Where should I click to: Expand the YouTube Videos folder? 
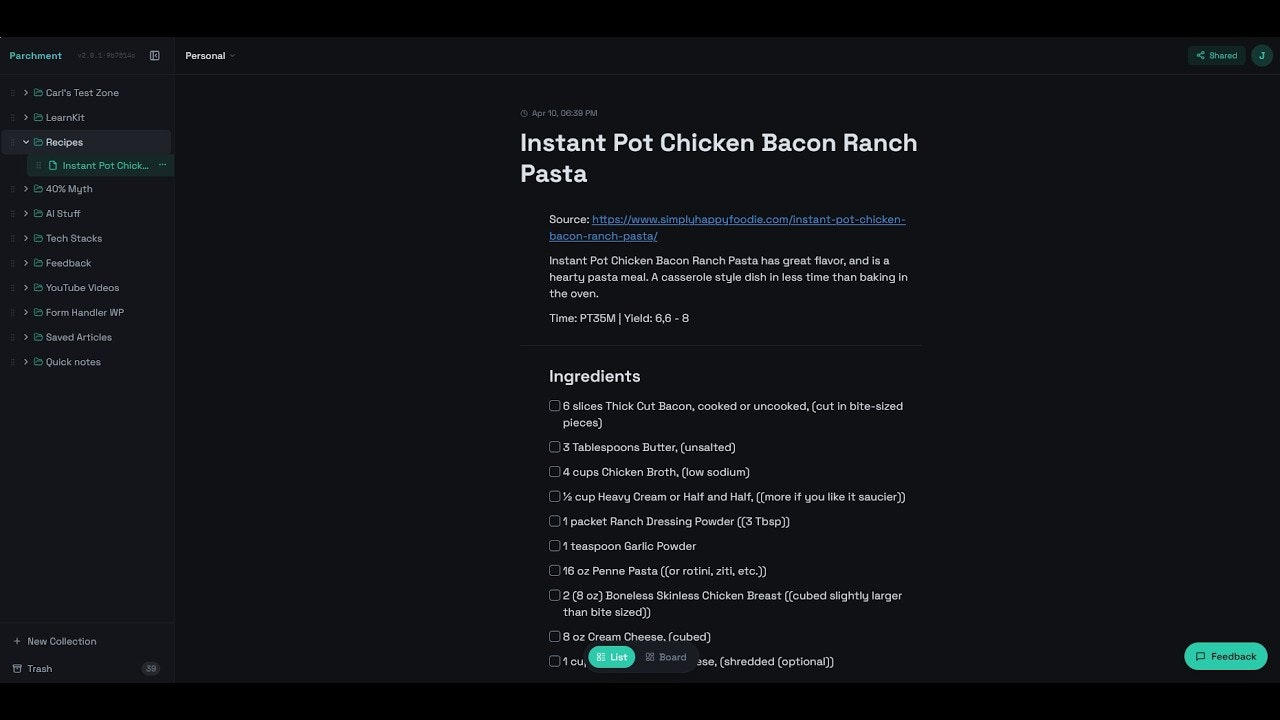coord(26,288)
